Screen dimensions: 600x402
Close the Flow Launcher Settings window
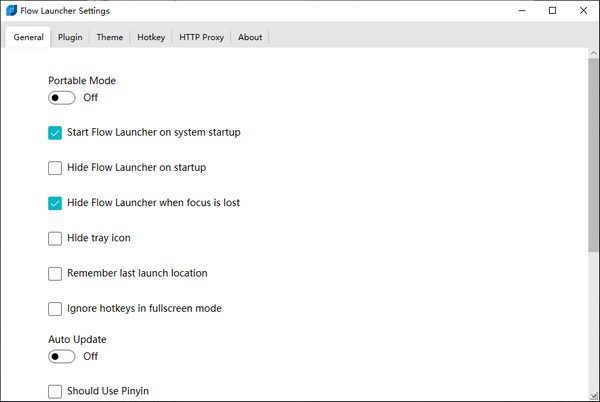582,11
